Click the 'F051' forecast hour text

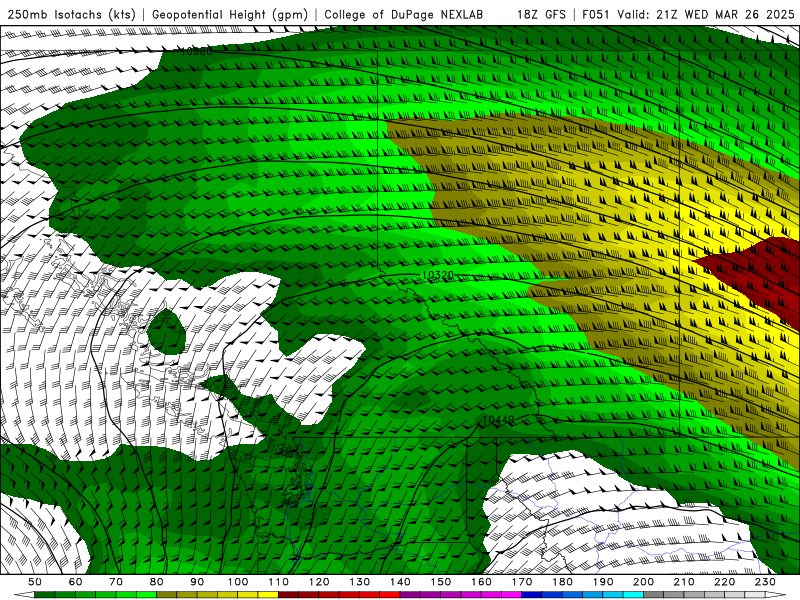597,15
